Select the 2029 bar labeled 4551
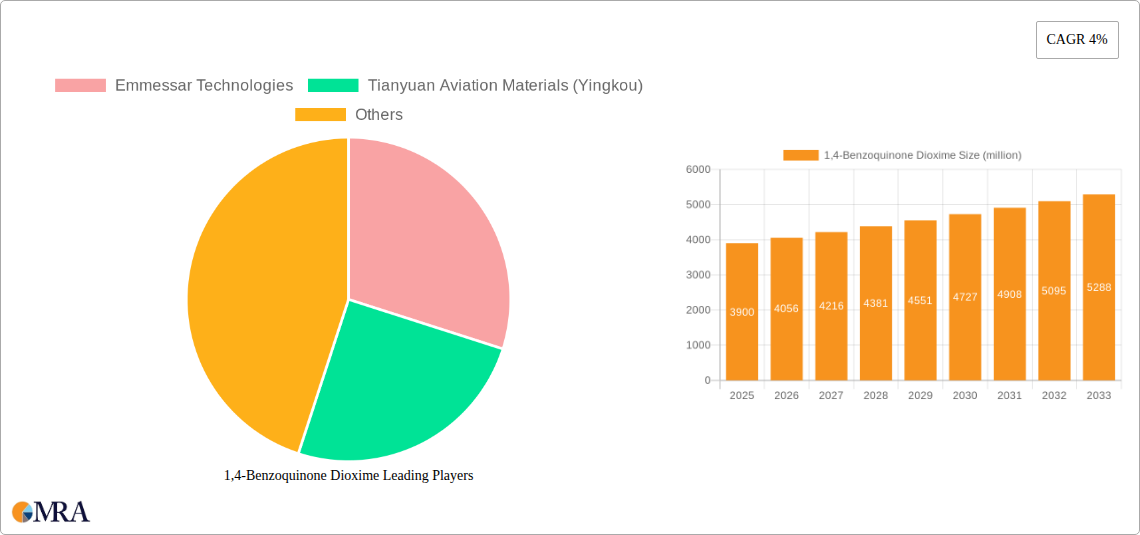 pyautogui.click(x=920, y=300)
